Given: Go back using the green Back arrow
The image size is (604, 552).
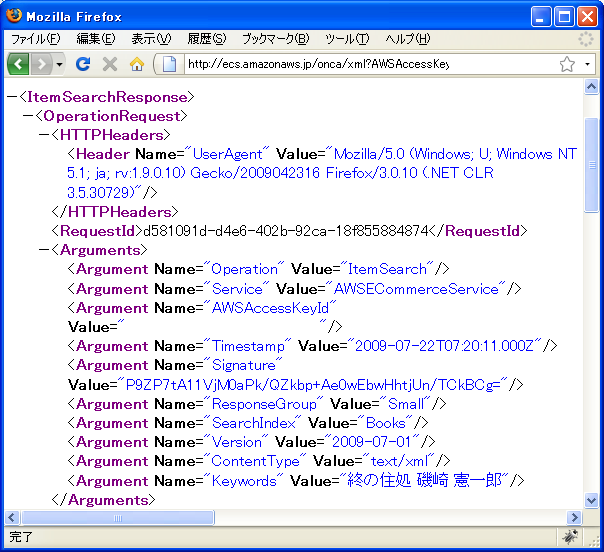Looking at the screenshot, I should coord(18,64).
